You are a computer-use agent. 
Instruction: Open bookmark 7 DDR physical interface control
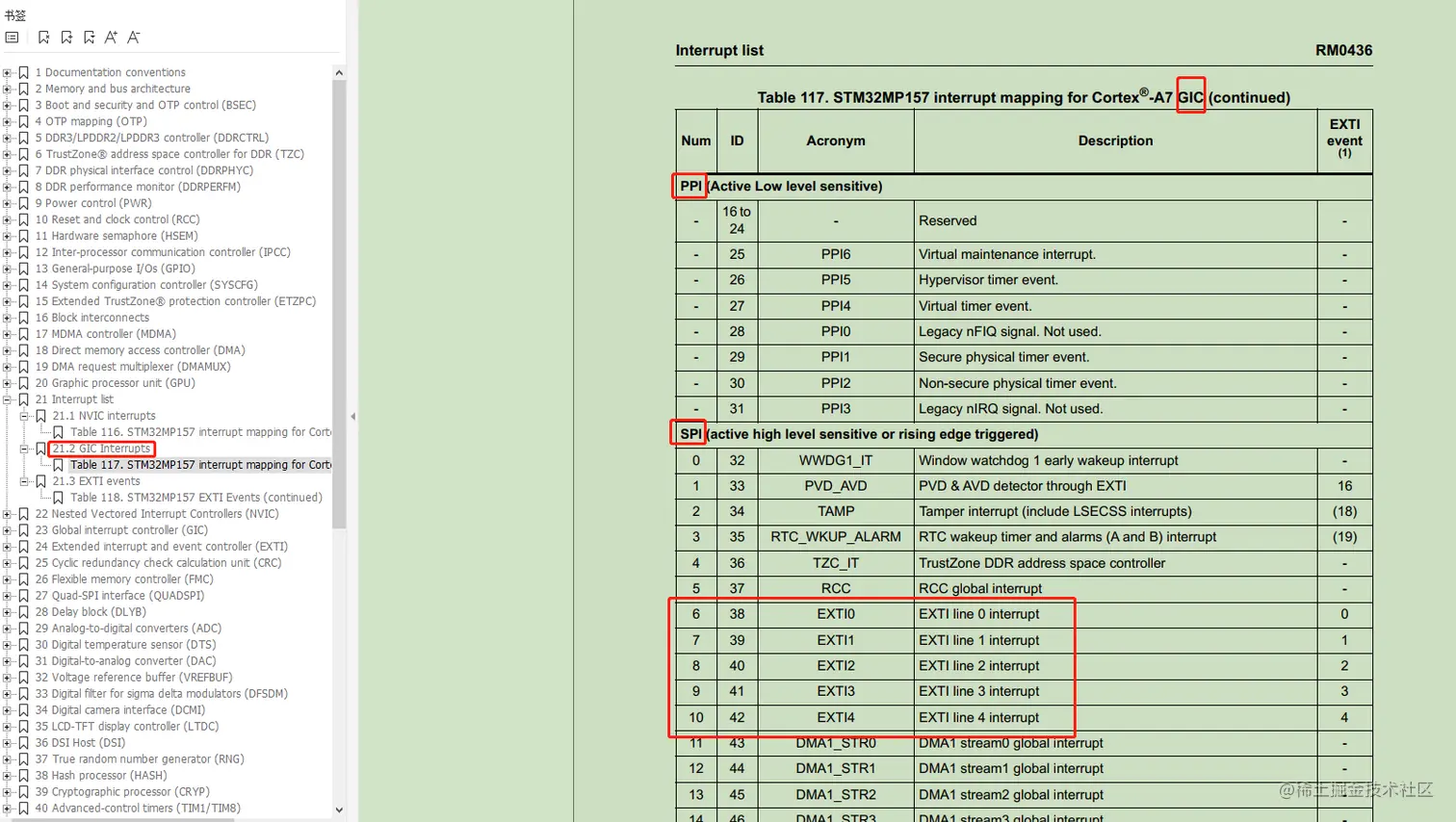coord(144,170)
